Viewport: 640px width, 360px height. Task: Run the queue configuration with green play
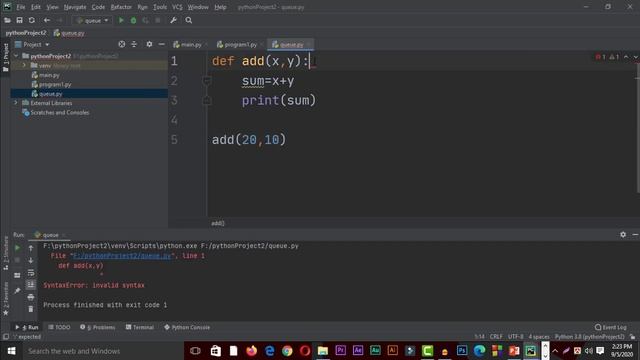tap(121, 20)
